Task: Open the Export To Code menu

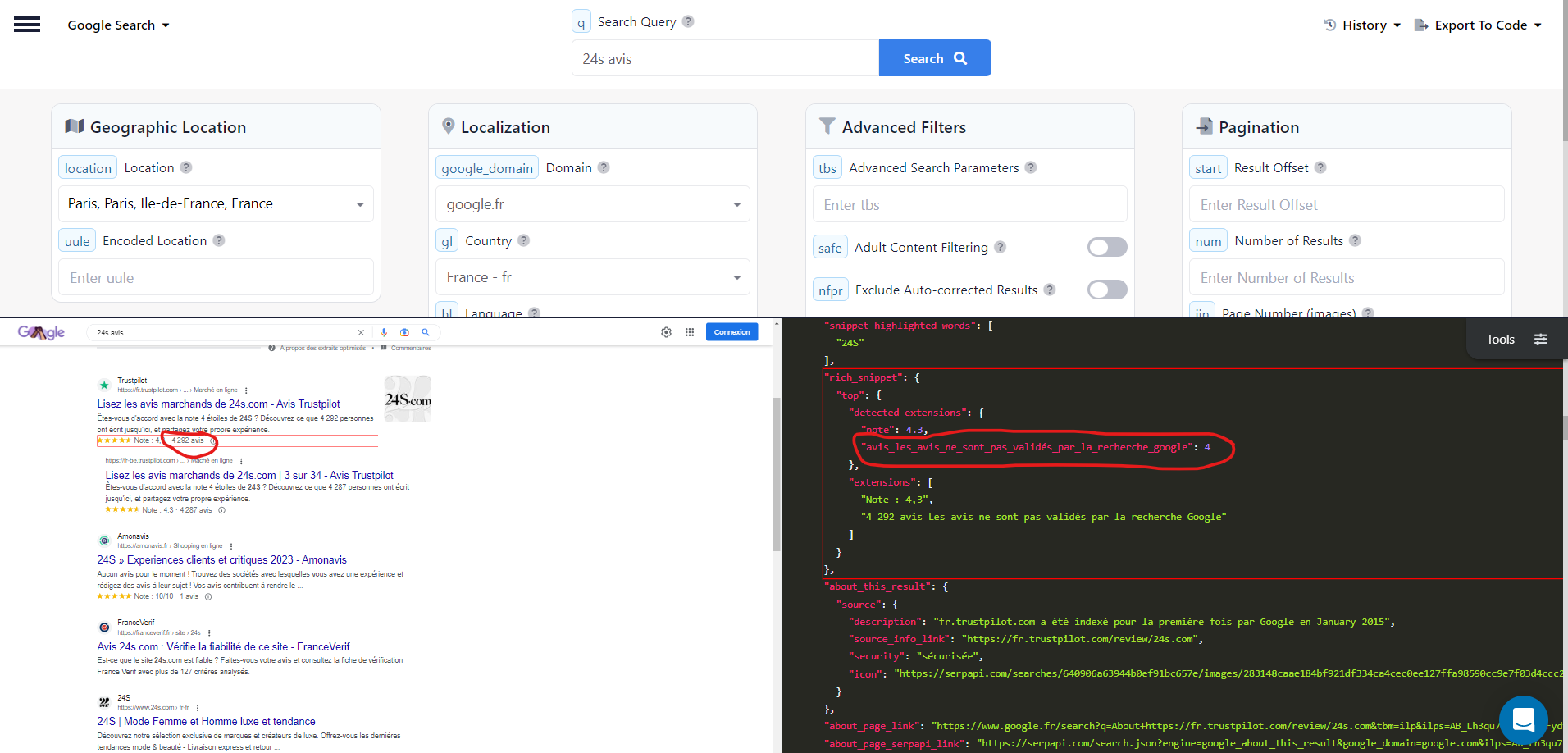Action: 1477,25
